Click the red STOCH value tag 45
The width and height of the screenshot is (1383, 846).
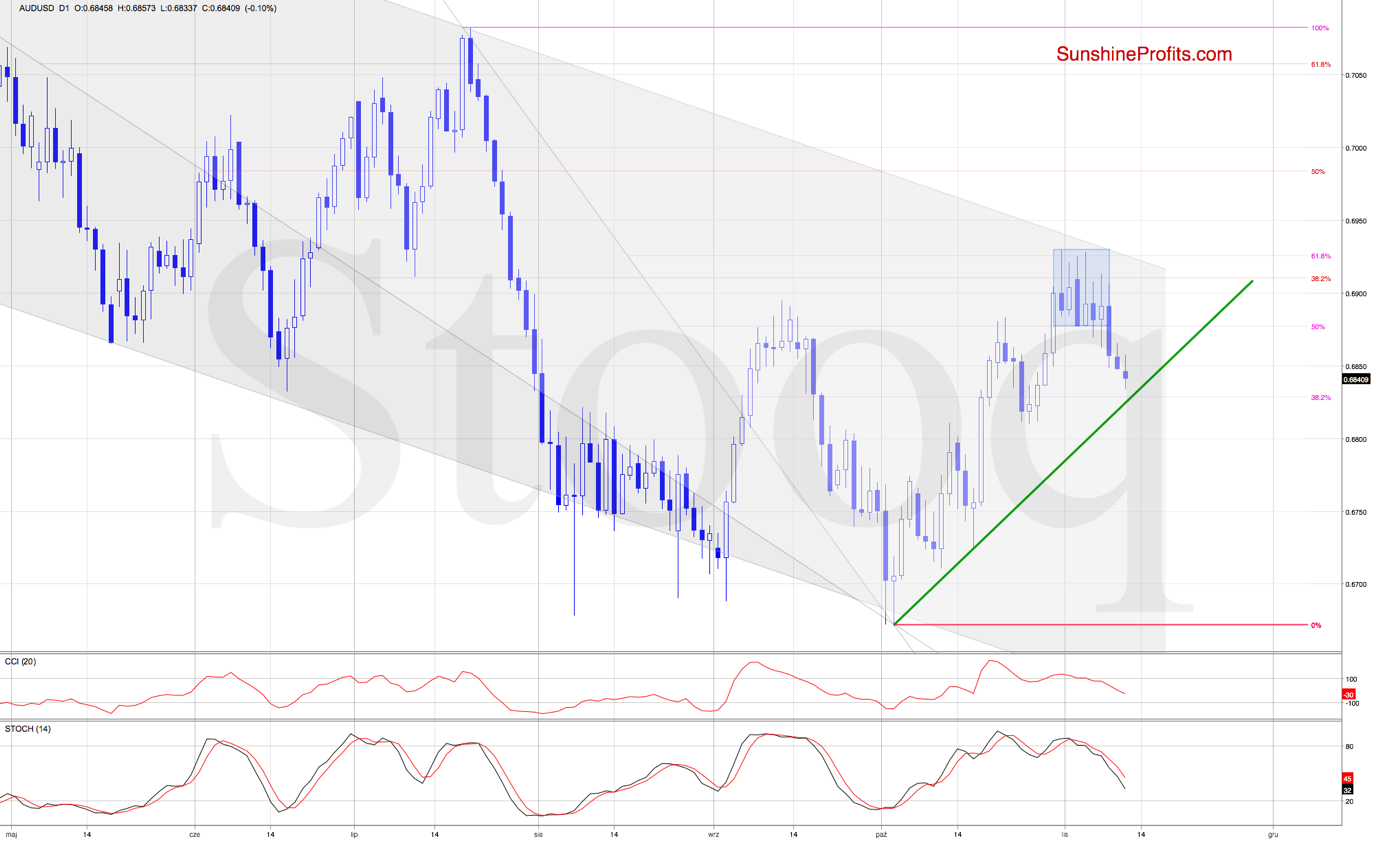[1346, 777]
